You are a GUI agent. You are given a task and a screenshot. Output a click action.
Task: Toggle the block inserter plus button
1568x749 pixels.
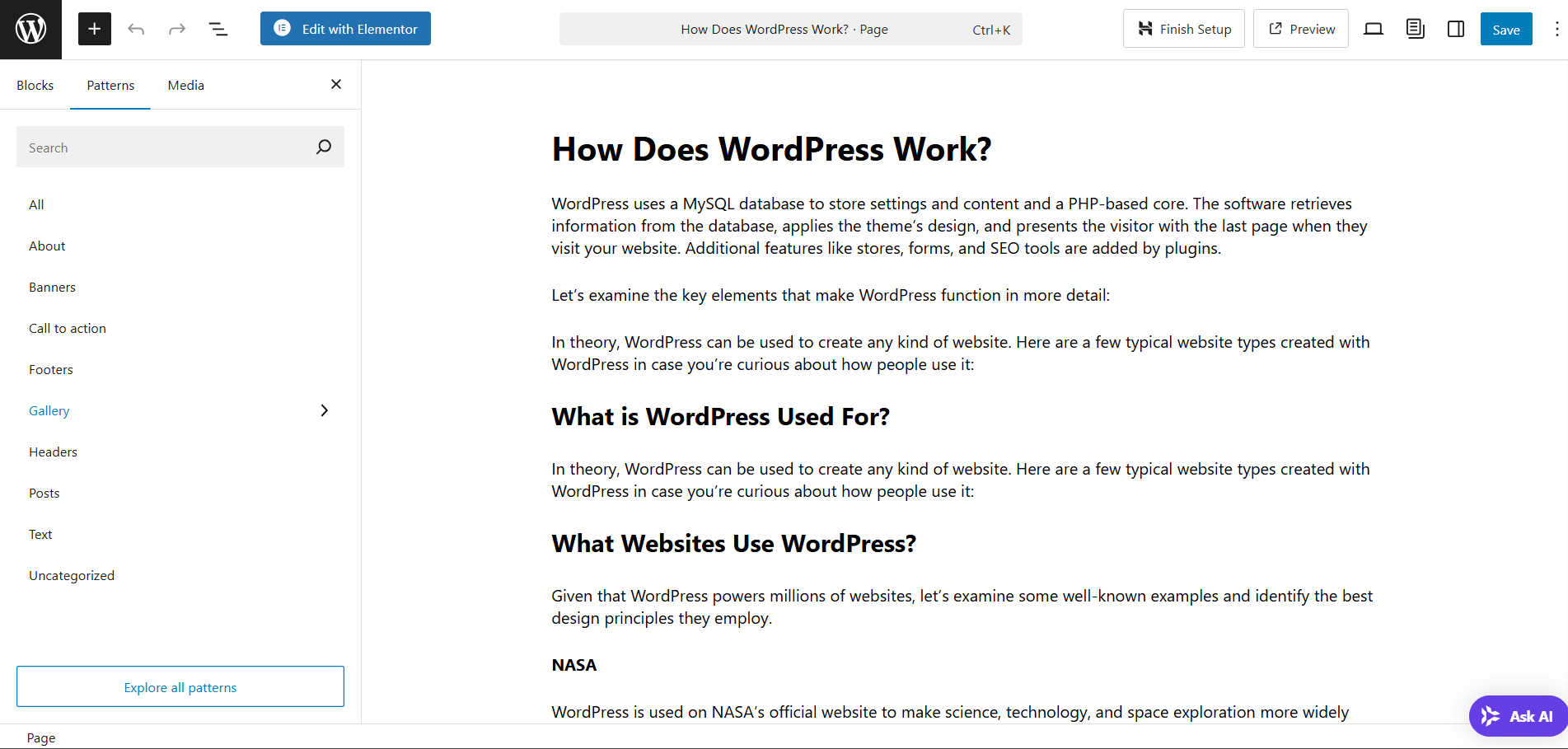pyautogui.click(x=95, y=29)
